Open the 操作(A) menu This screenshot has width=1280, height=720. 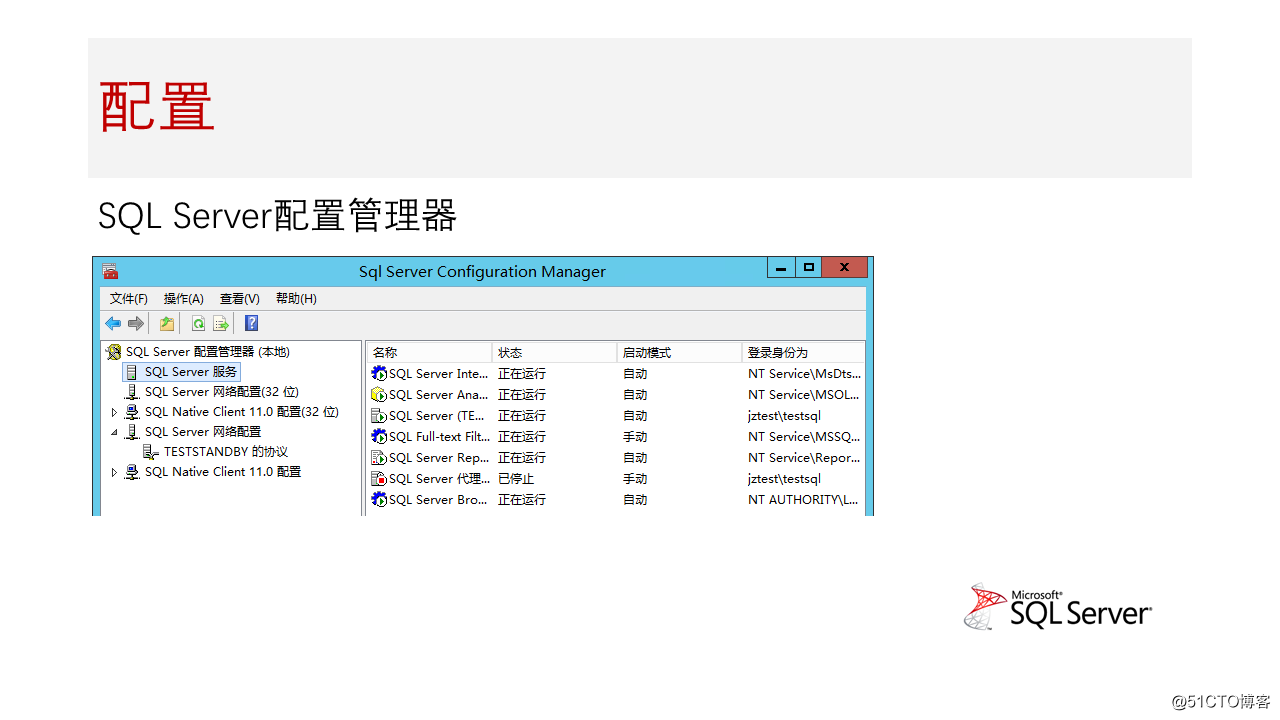(184, 299)
